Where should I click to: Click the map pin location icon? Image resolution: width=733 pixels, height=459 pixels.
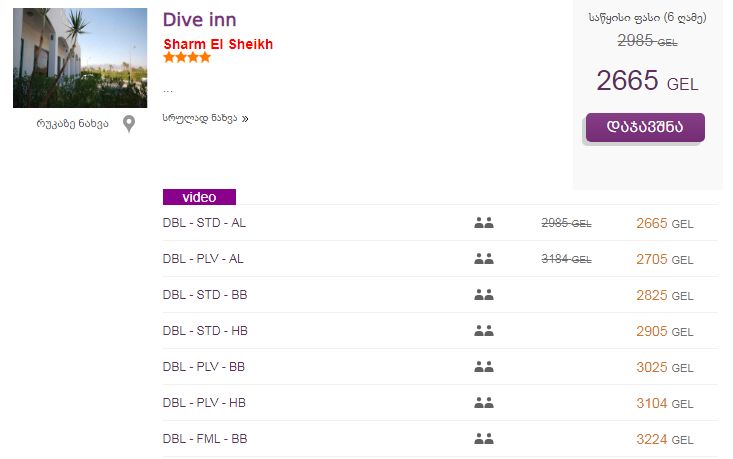coord(129,124)
